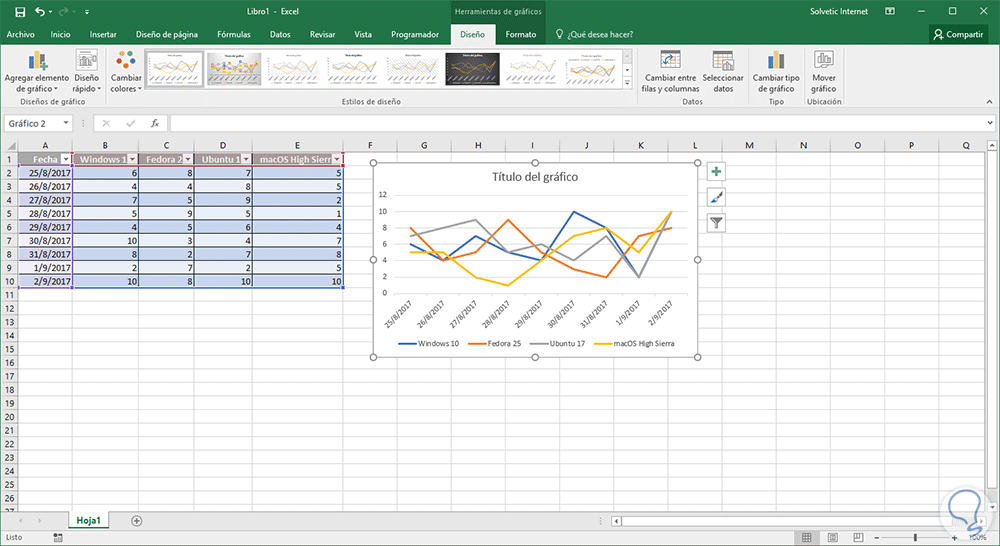Click the macro record icon in status bar

pyautogui.click(x=58, y=538)
